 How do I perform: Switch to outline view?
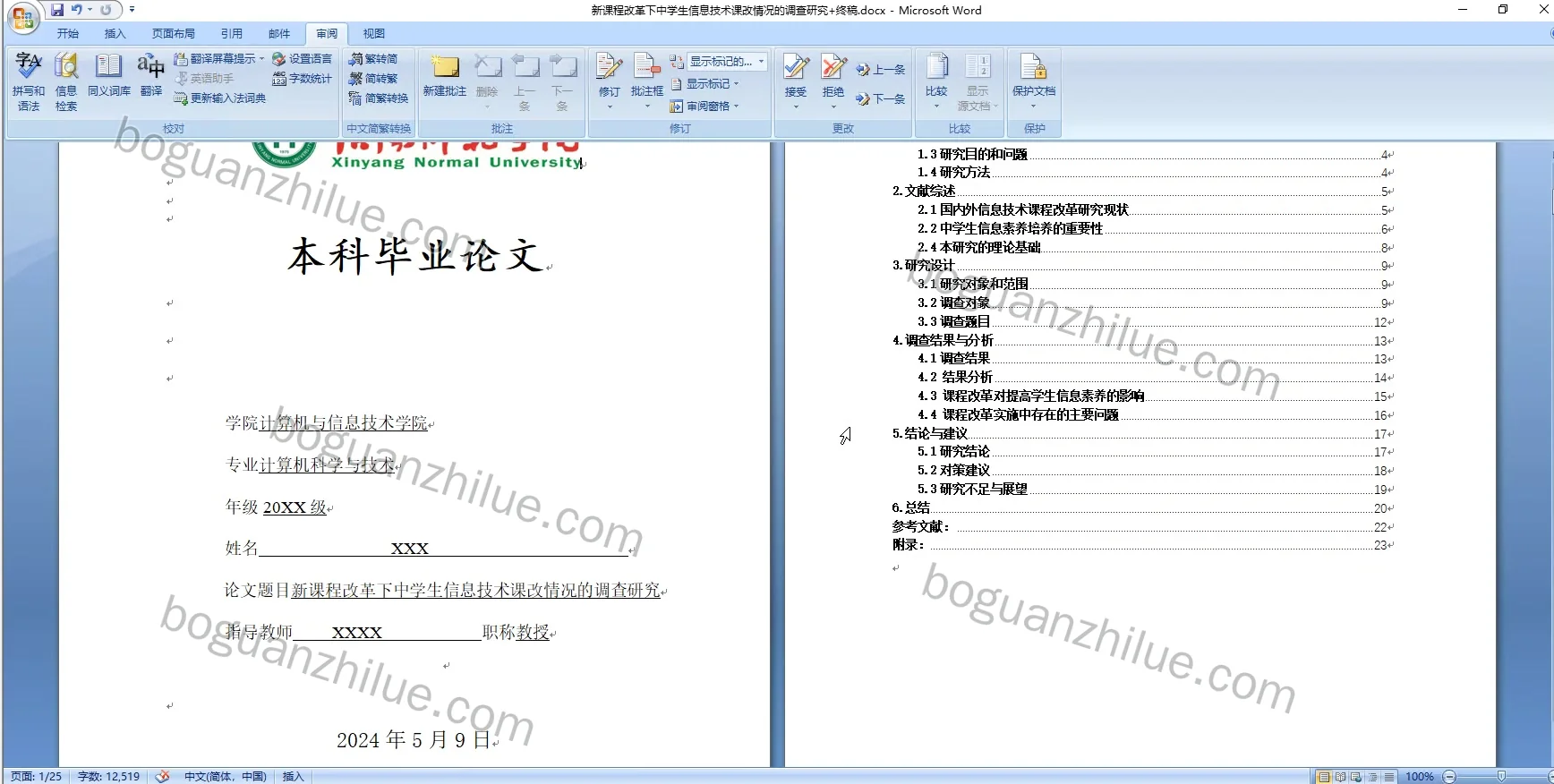1372,777
